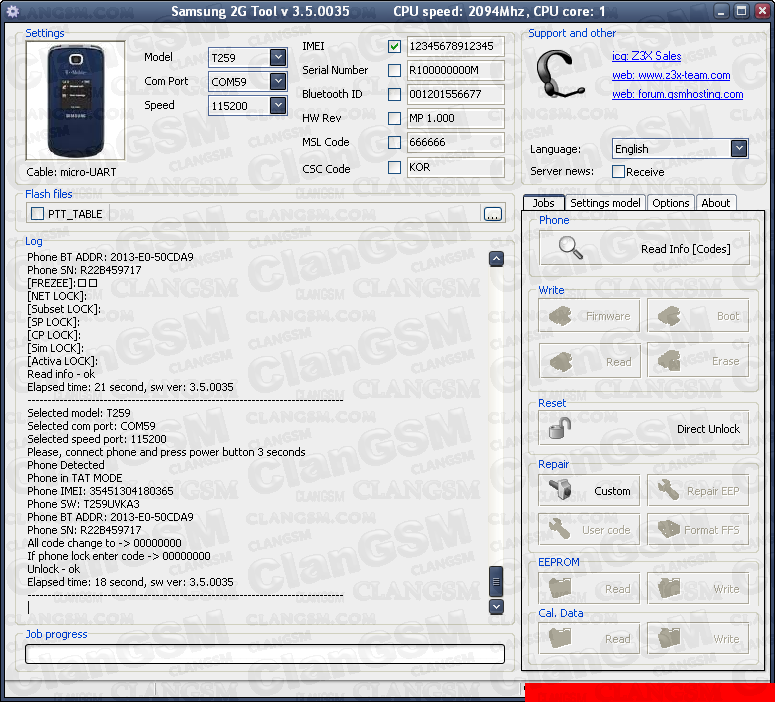Click the Bluetooth ID input field

click(455, 94)
